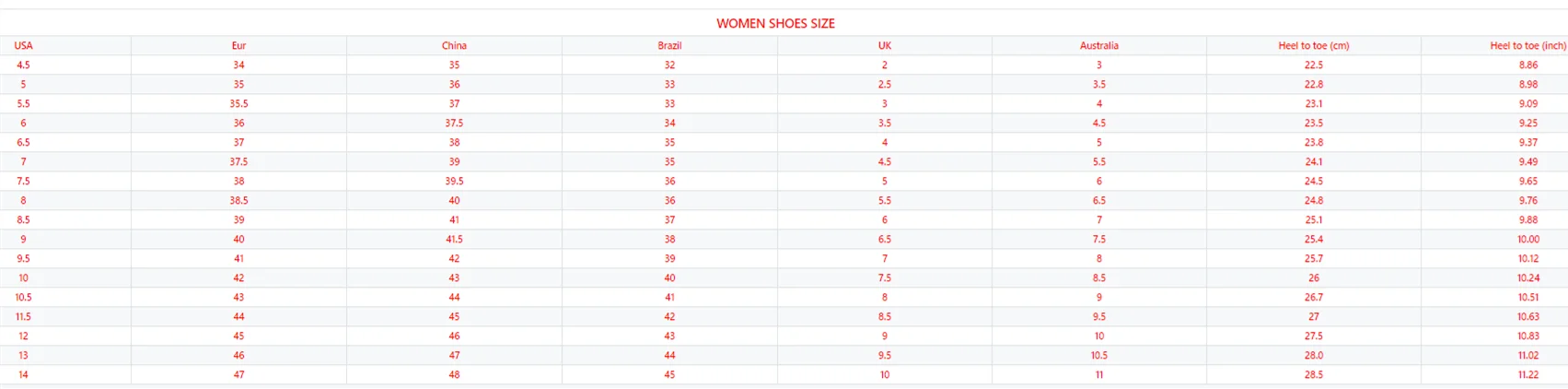Click the Australia column header
Viewport: 1568px width, 389px height.
pyautogui.click(x=1098, y=45)
